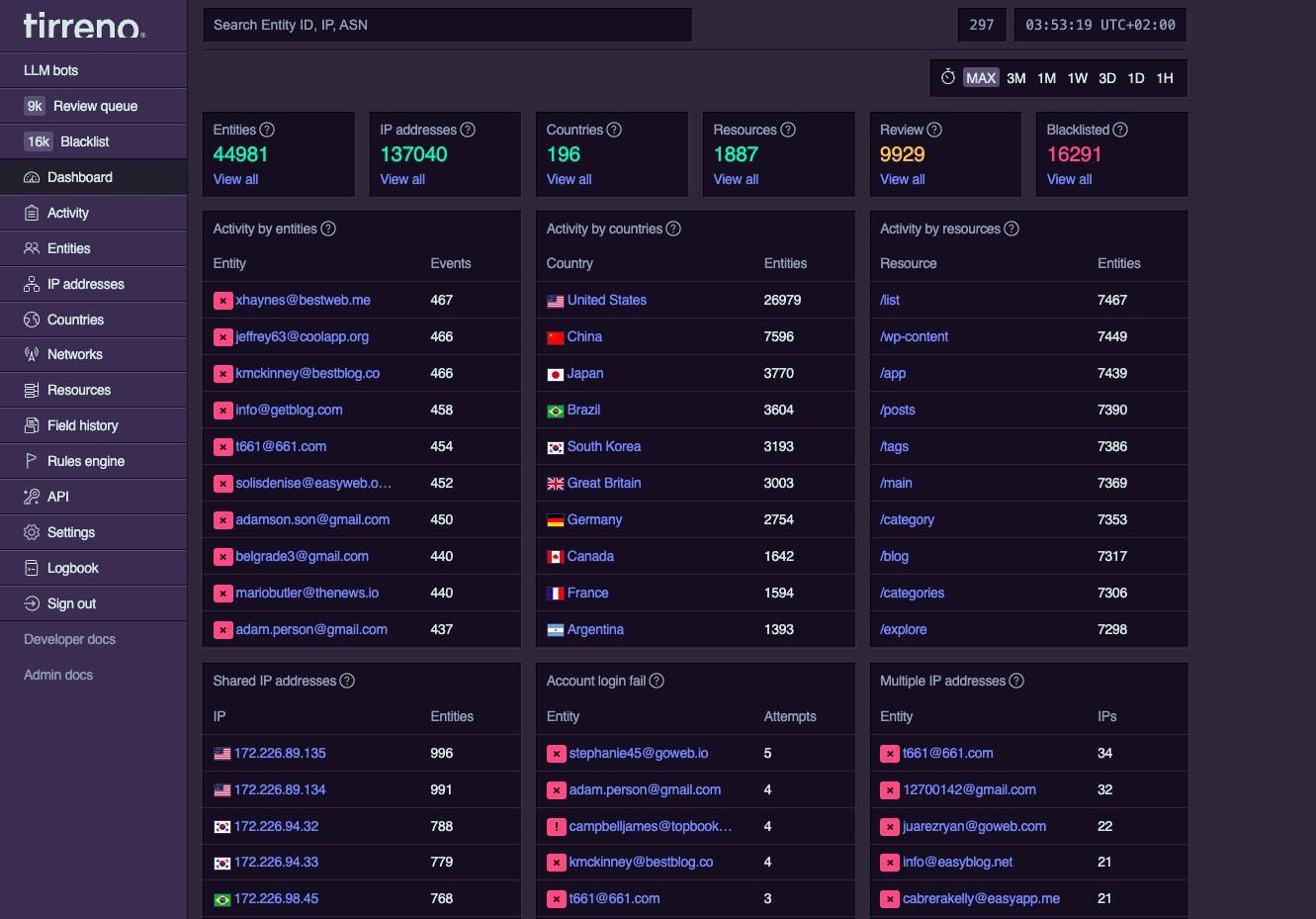Viewport: 1316px width, 919px height.
Task: Open the Networks sidebar icon
Action: [x=32, y=354]
